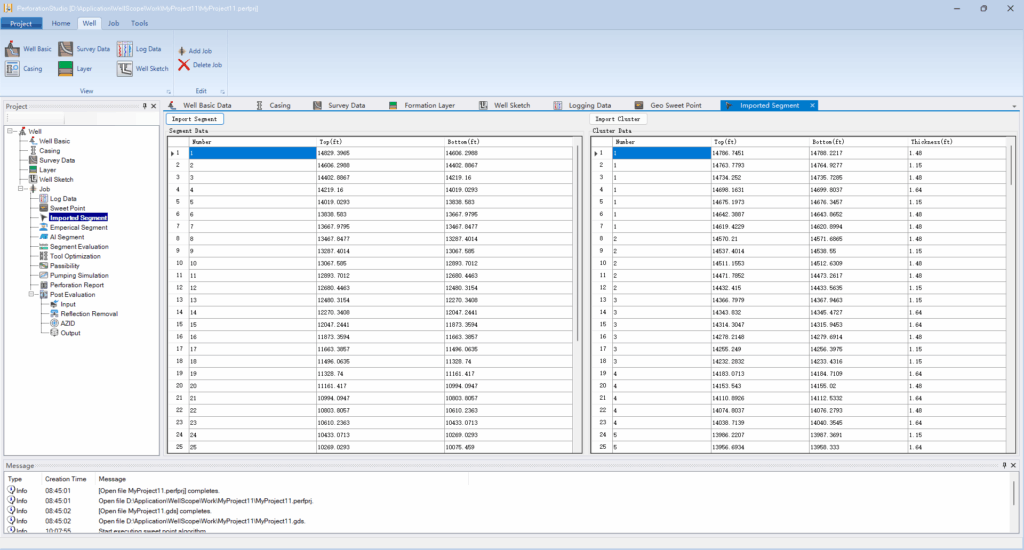This screenshot has width=1024, height=550.
Task: Pin the Message panel
Action: point(1004,465)
